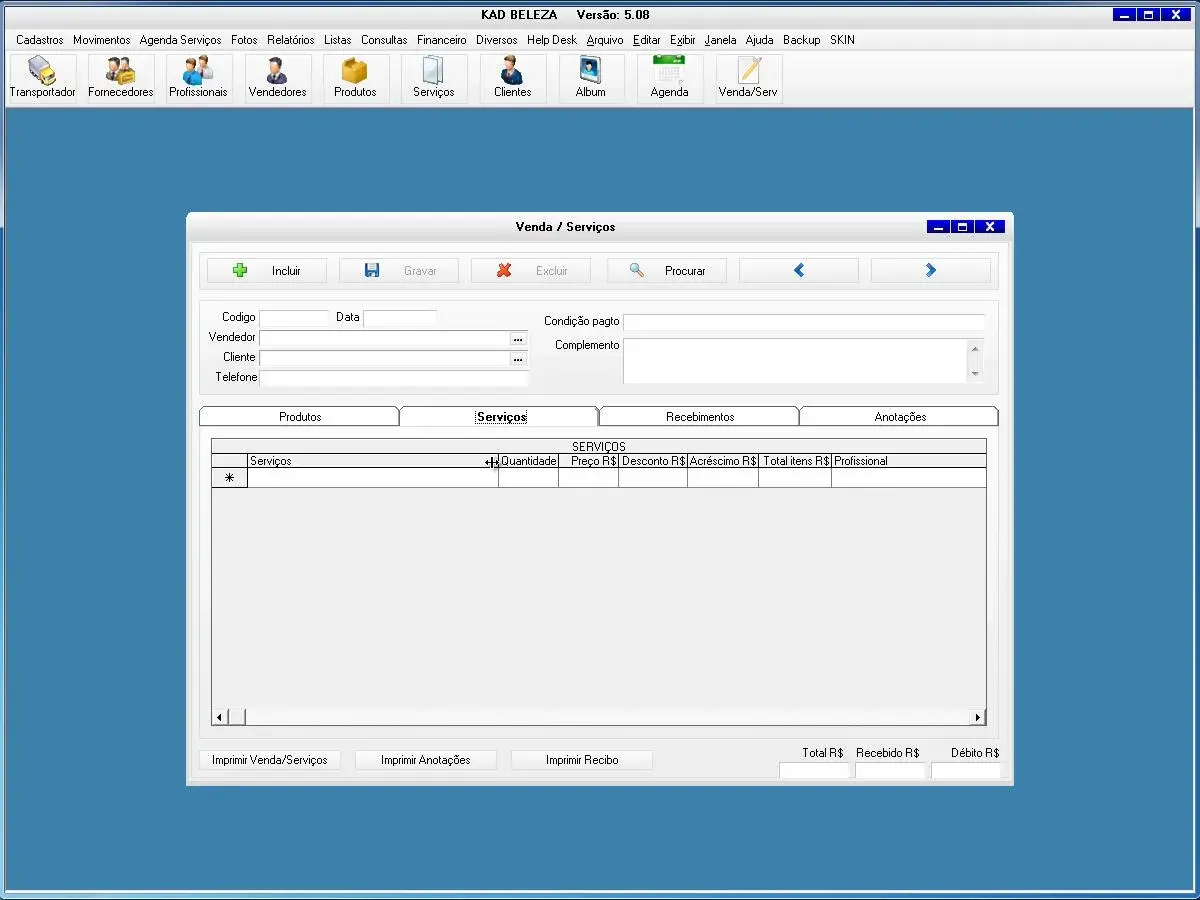Click the Gravar save button

(x=399, y=271)
